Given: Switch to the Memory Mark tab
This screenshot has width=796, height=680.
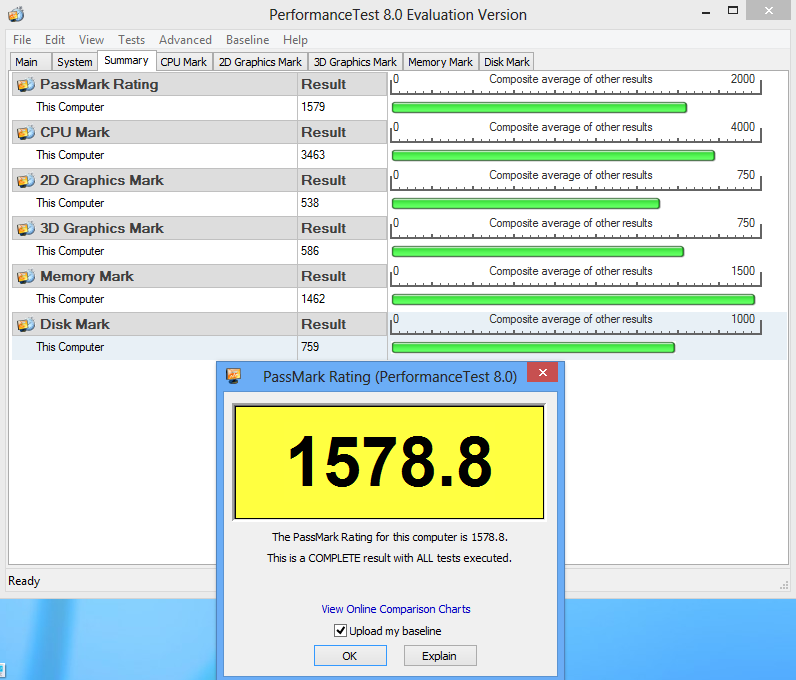Looking at the screenshot, I should 440,62.
